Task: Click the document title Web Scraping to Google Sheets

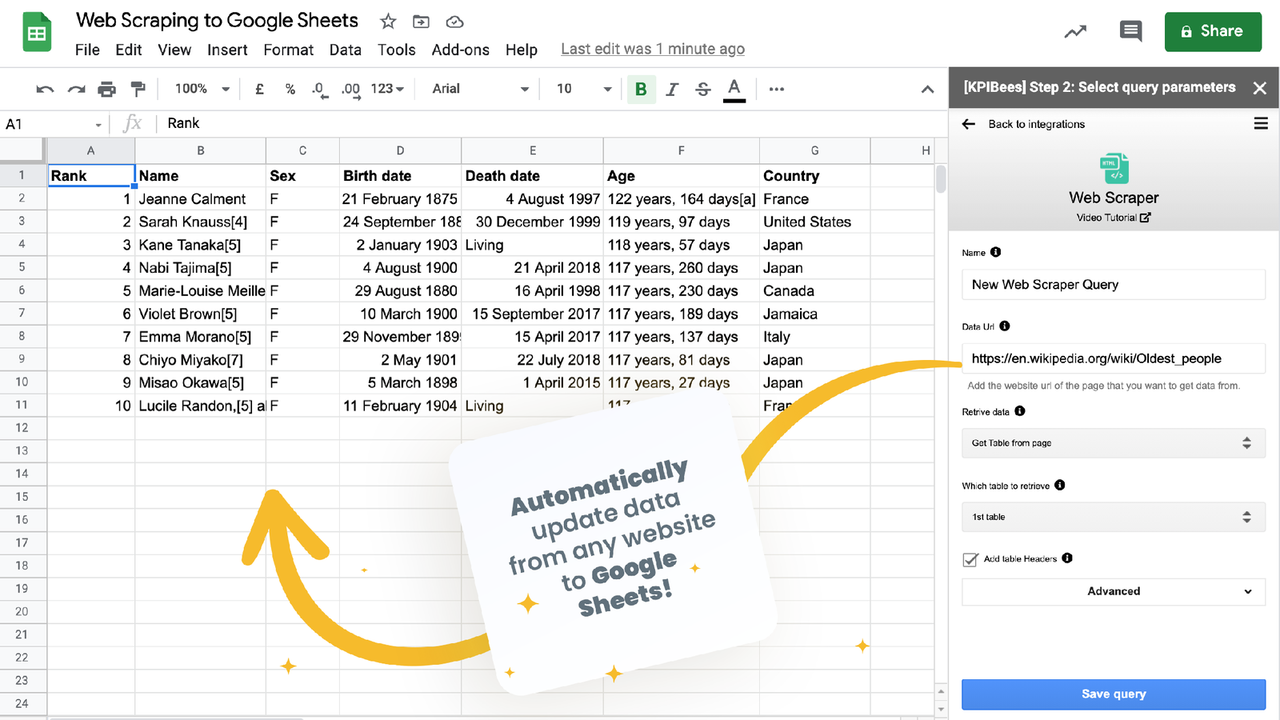Action: 217,20
